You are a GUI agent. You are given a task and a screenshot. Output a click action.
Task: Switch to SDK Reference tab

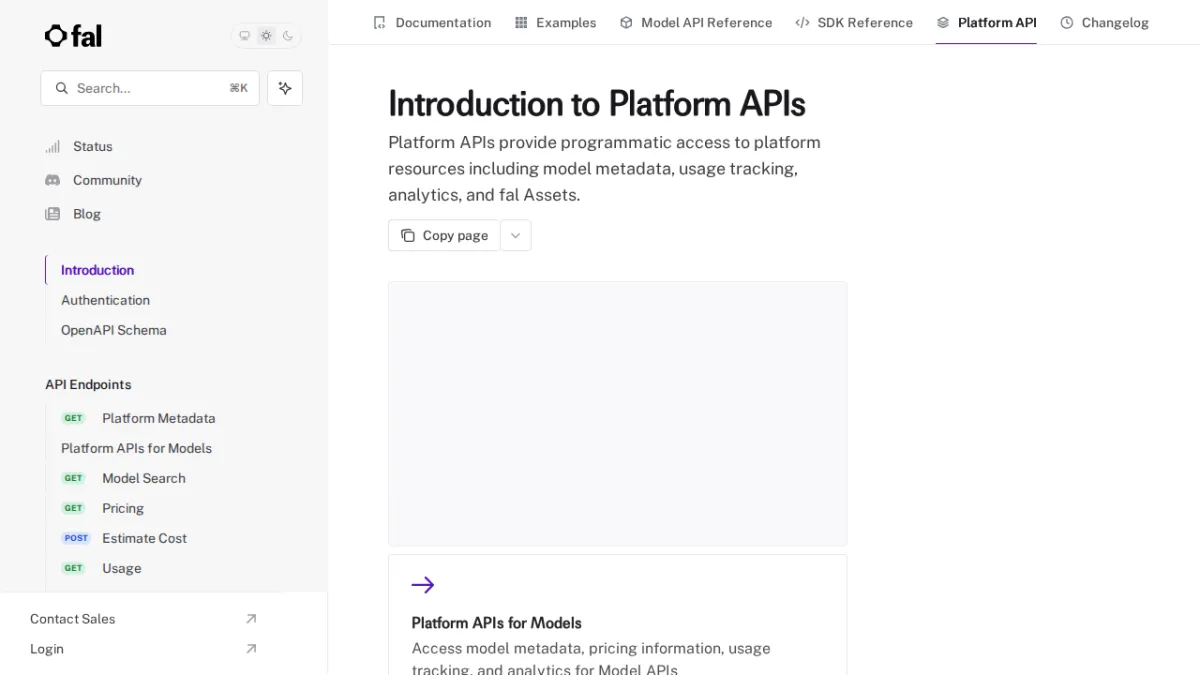(854, 22)
